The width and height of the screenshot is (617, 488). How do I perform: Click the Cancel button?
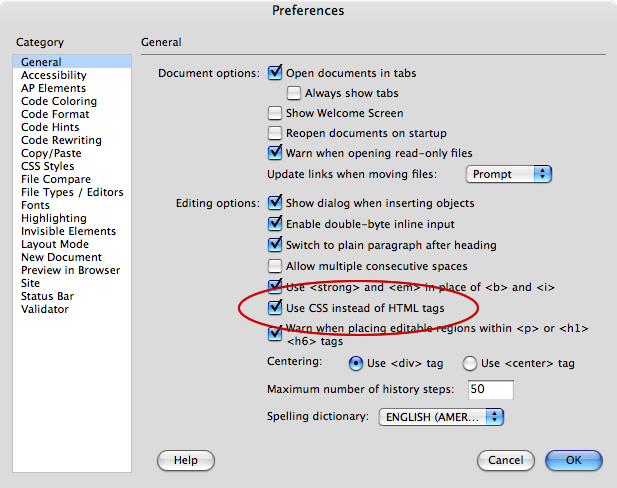(x=506, y=460)
